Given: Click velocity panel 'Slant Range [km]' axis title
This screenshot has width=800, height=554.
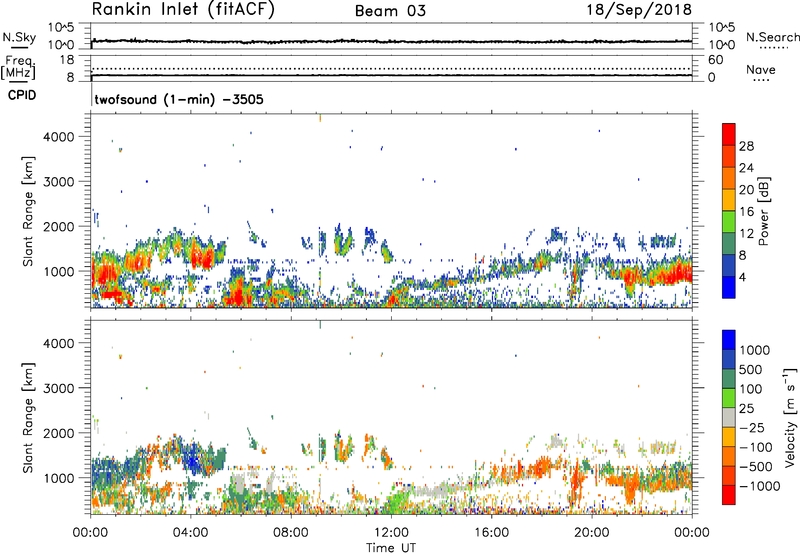Looking at the screenshot, I should point(28,417).
